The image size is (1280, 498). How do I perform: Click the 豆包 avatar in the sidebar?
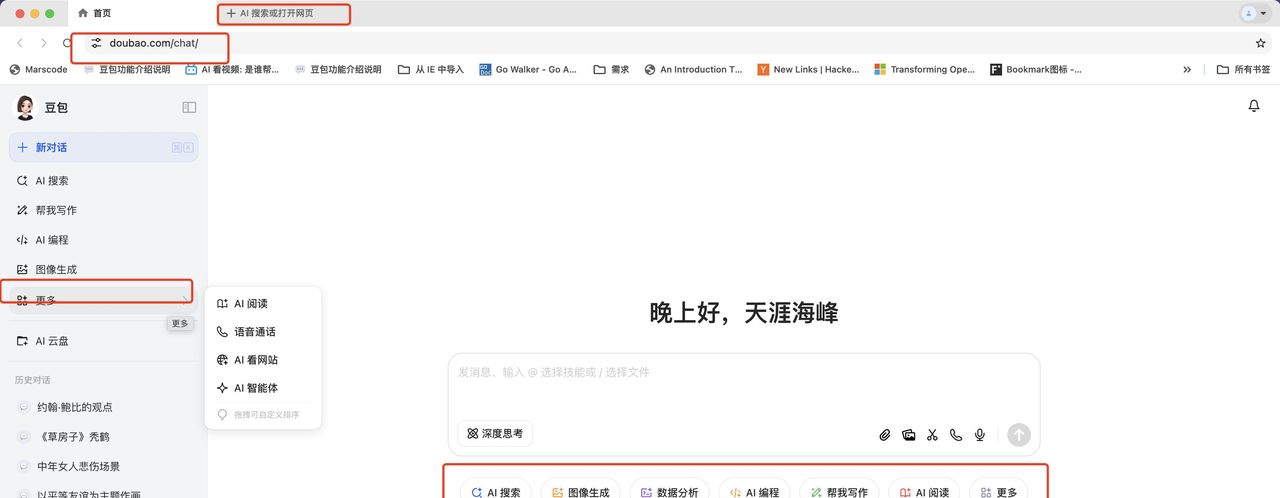(25, 107)
